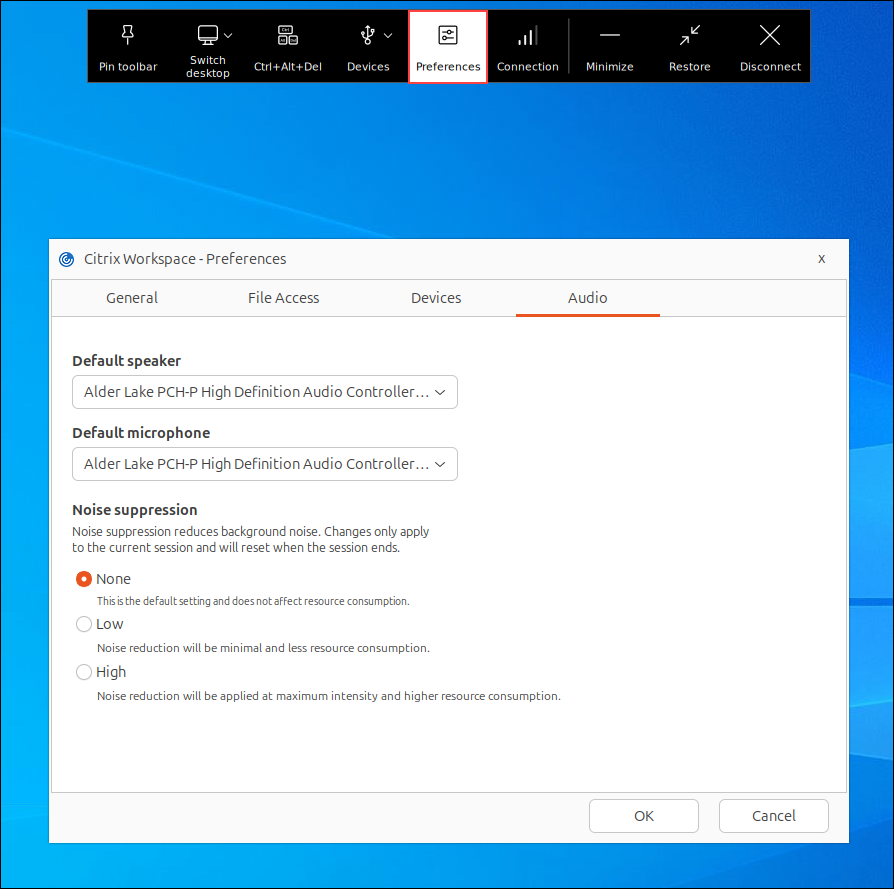This screenshot has width=894, height=889.
Task: Confirm the dialog with OK
Action: pos(644,815)
